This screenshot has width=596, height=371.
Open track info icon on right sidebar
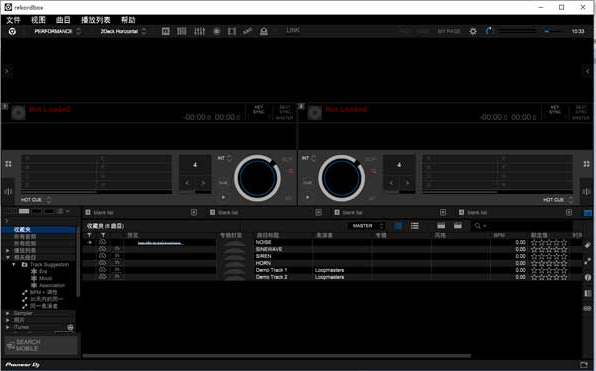[x=588, y=277]
